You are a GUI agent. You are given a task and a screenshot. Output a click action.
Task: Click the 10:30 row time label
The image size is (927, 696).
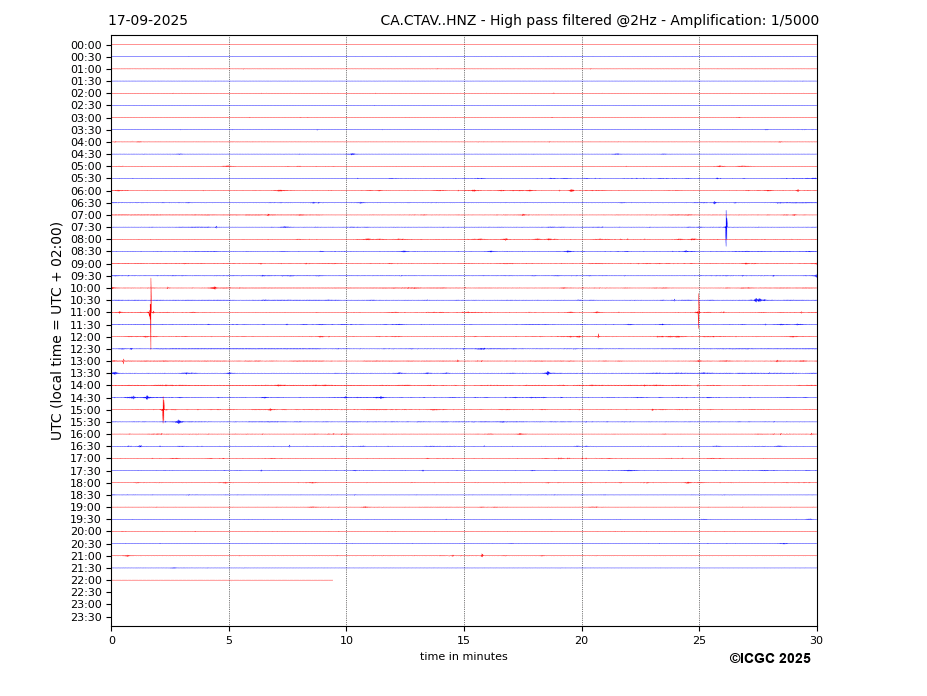(86, 300)
